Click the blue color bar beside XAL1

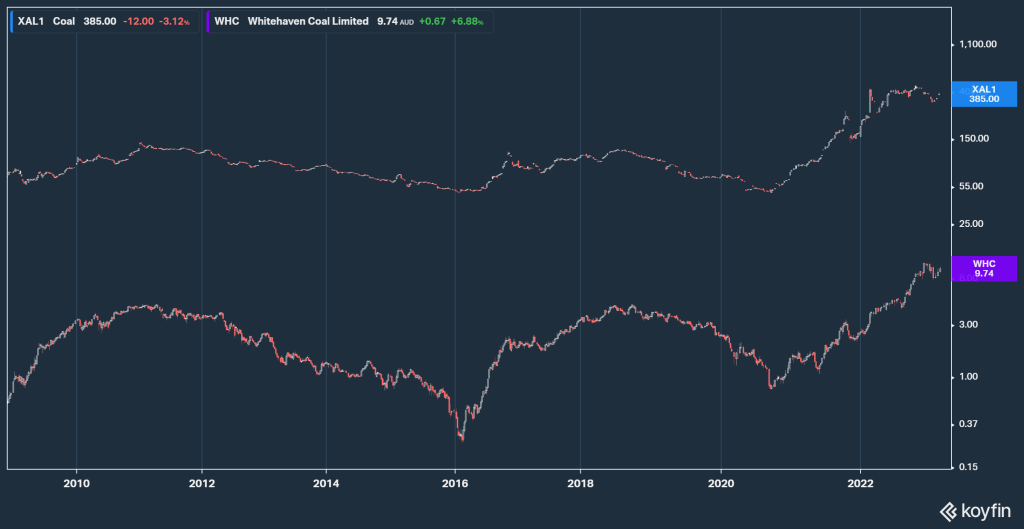pyautogui.click(x=10, y=20)
